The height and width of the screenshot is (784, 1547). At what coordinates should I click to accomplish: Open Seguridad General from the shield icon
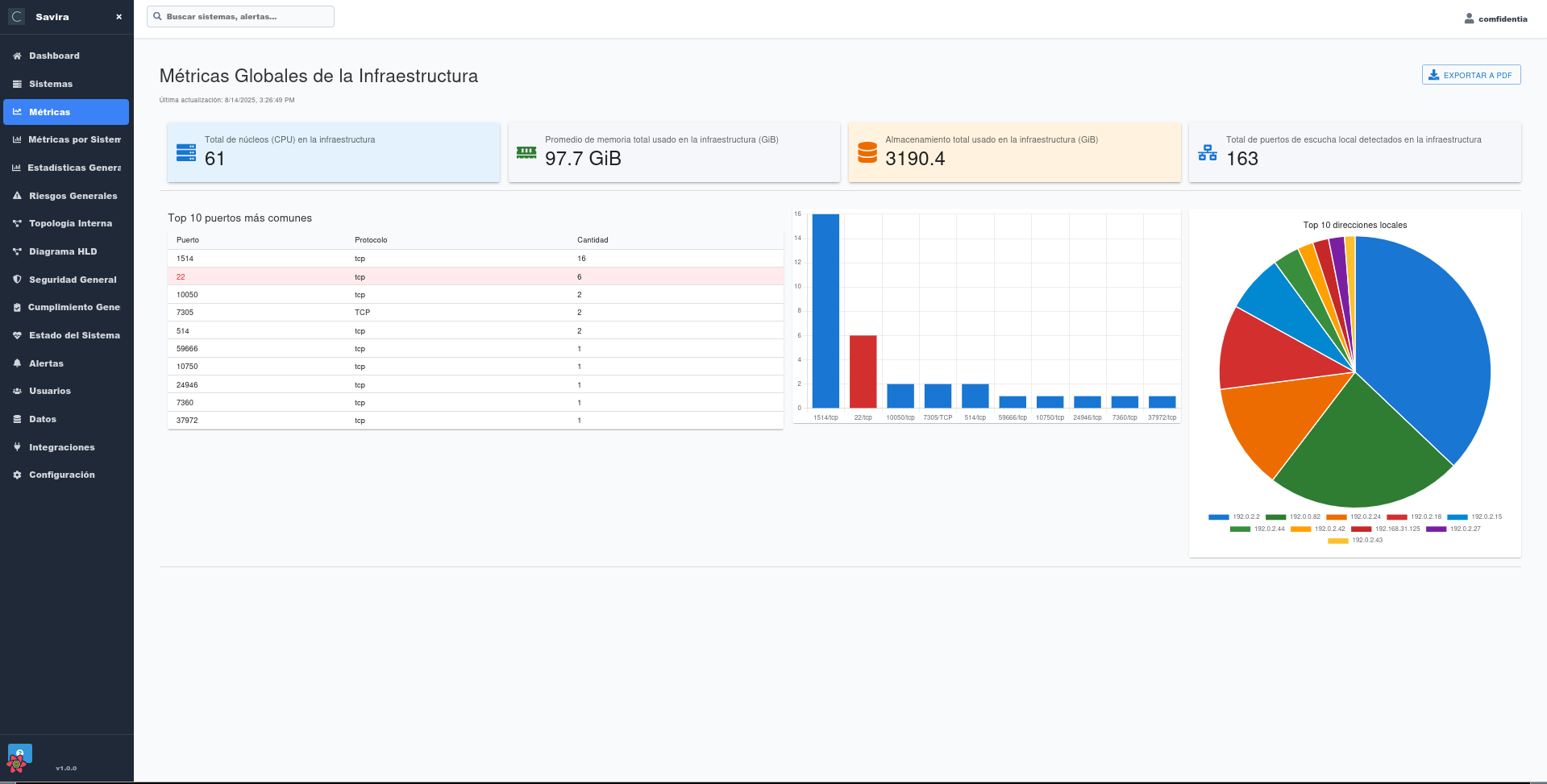(x=16, y=280)
